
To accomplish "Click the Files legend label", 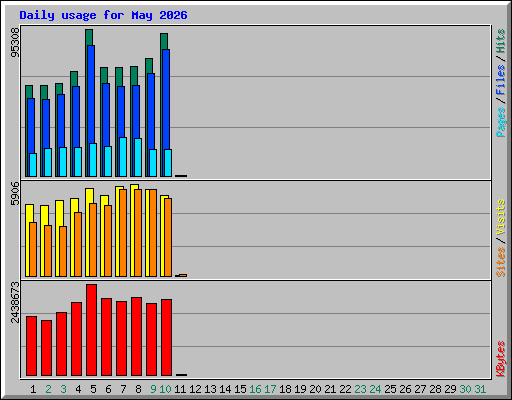I will click(500, 80).
